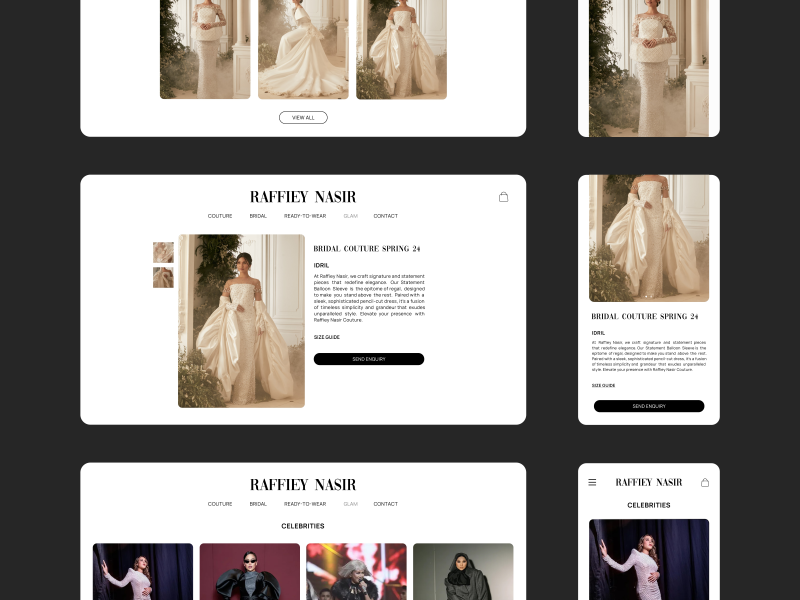The image size is (800, 600).
Task: Tap bag icon on mobile Celebrities screen
Action: pyautogui.click(x=705, y=482)
